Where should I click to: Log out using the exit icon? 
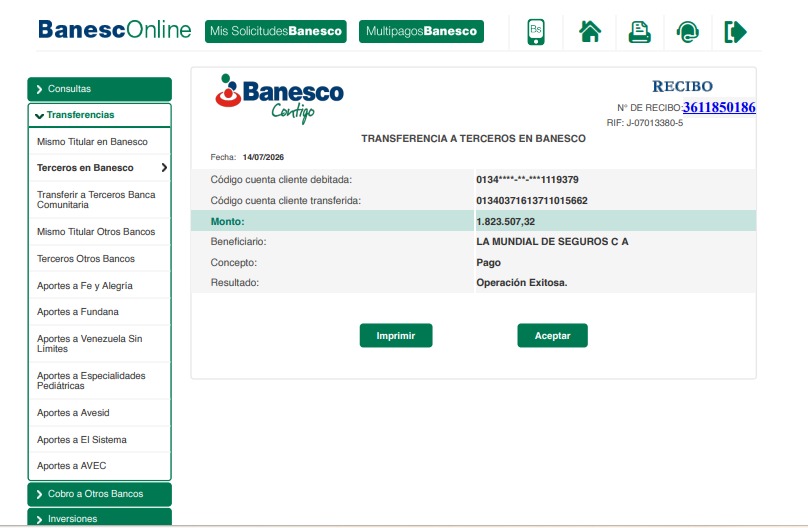click(735, 32)
